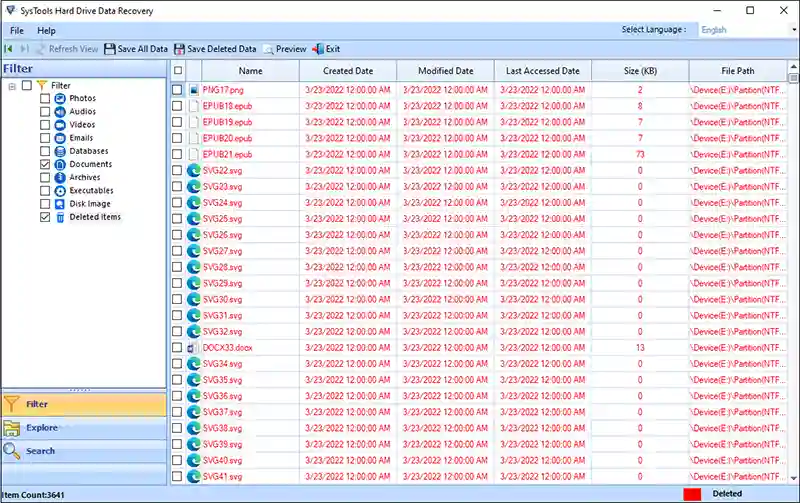Collapse the Filter tree node
This screenshot has width=800, height=503.
click(x=12, y=86)
